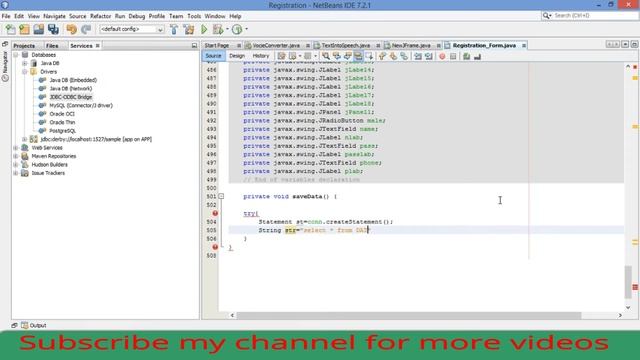Open the Start Page editor tab

(217, 45)
